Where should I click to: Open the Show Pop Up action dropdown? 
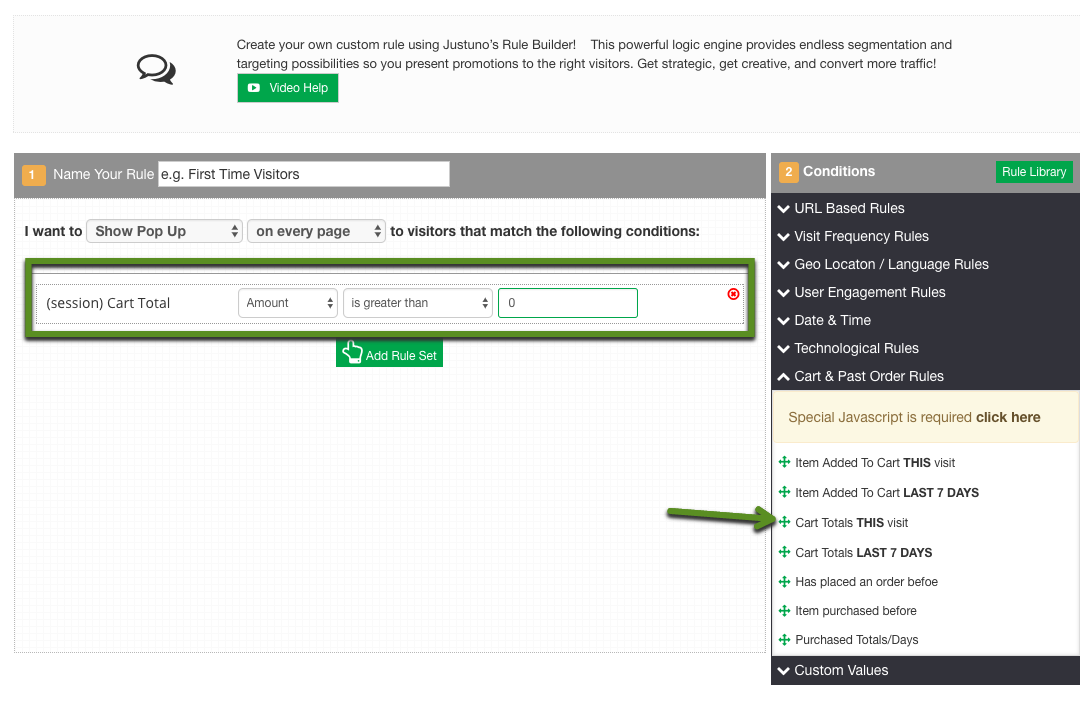coord(164,231)
